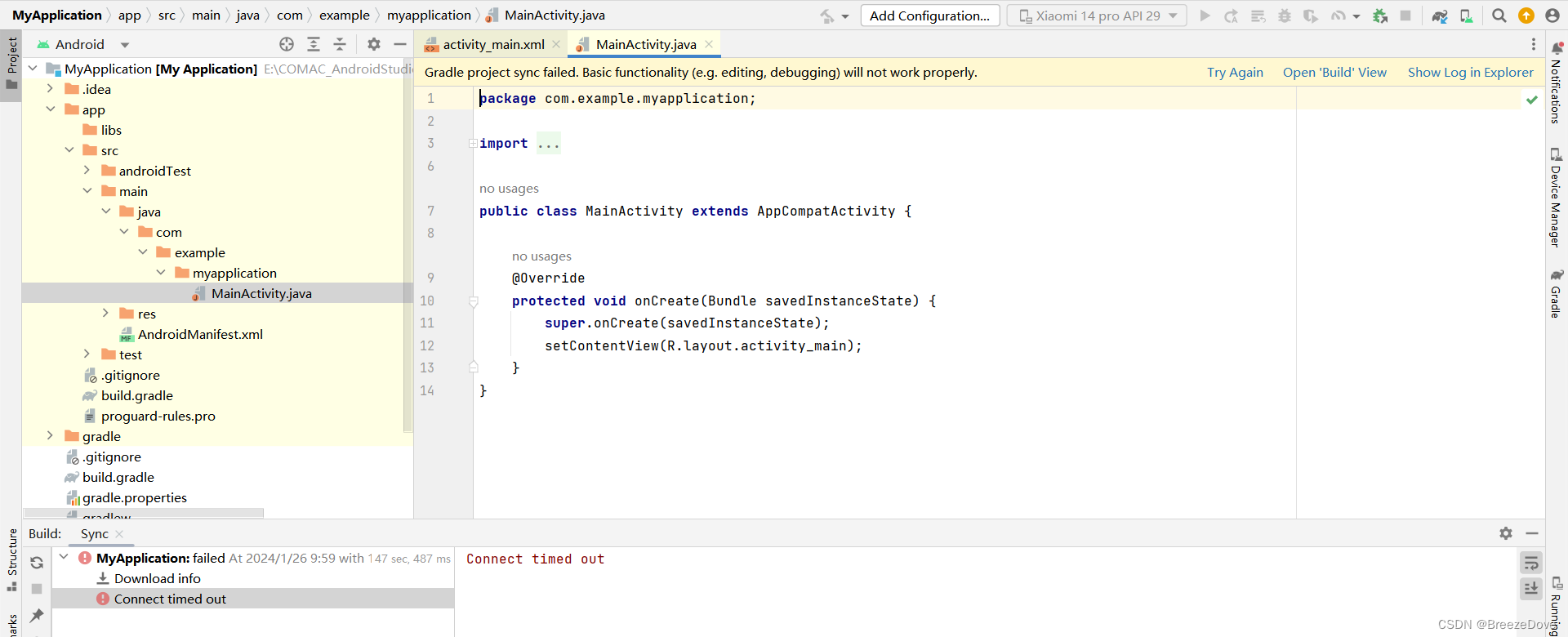The height and width of the screenshot is (637, 1568).
Task: Rerun sync with the refresh icon in Build panel
Action: tap(37, 563)
